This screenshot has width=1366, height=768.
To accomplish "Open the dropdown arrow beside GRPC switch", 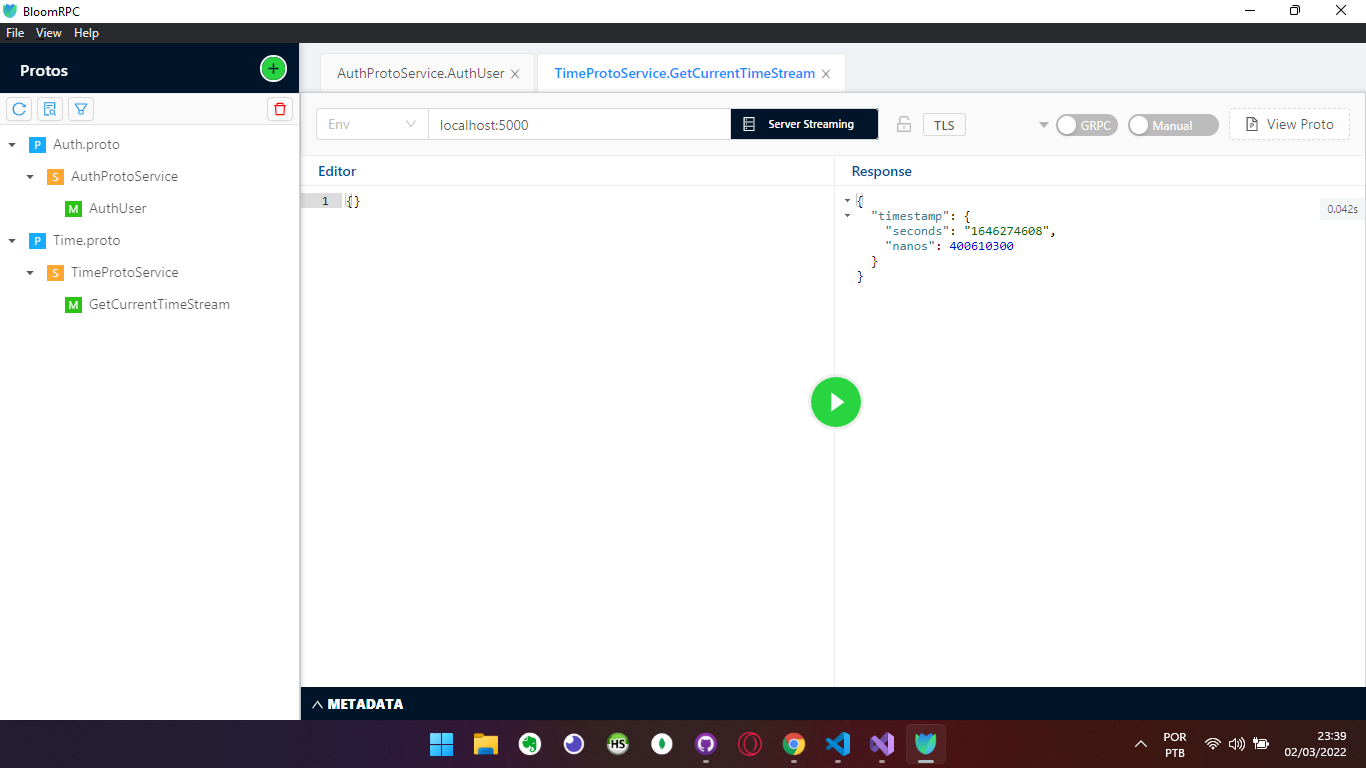I will click(x=1044, y=125).
